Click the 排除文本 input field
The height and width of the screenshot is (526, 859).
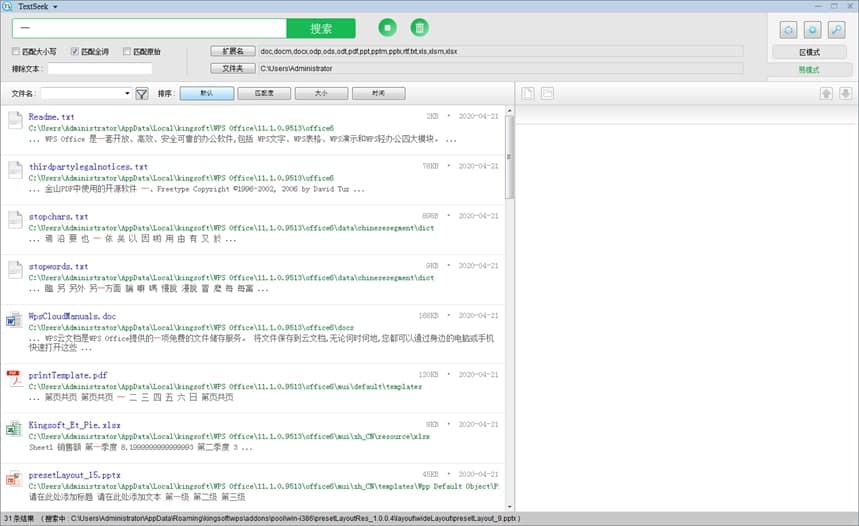tap(100, 69)
